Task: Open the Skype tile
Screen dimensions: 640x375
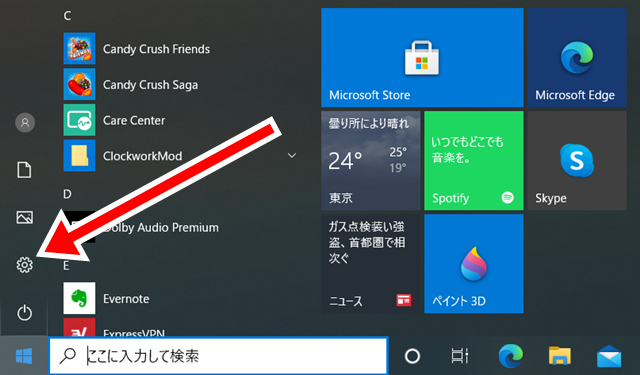Action: 577,160
